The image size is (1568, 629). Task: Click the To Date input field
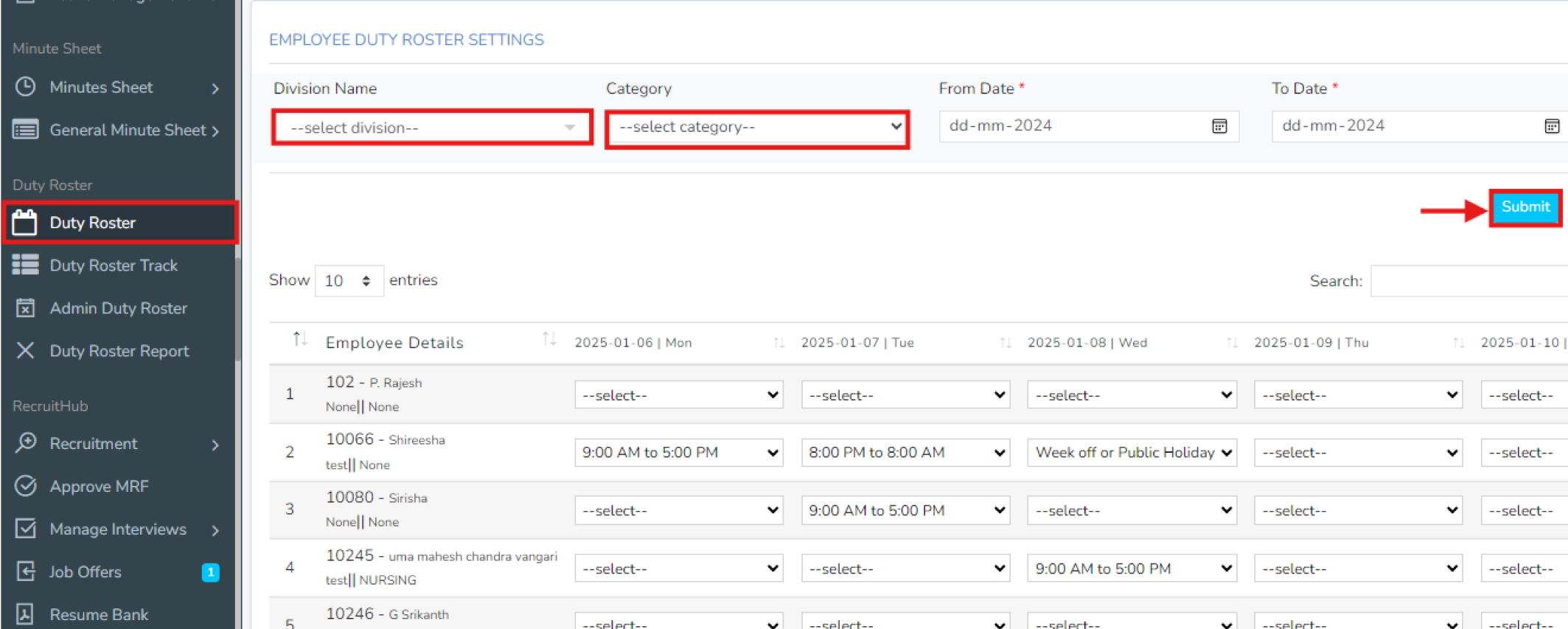tap(1421, 126)
